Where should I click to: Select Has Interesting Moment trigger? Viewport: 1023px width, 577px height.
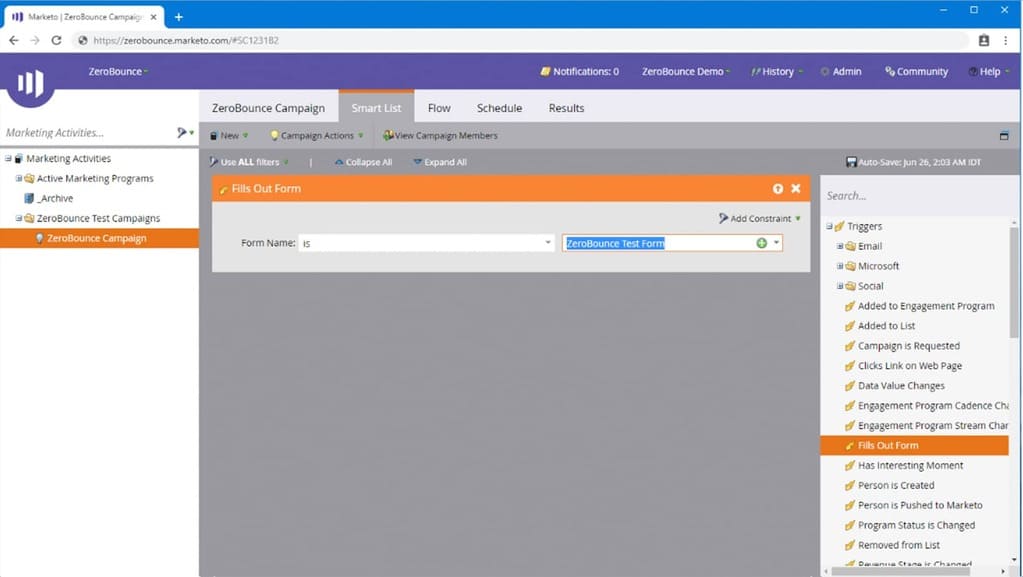910,465
